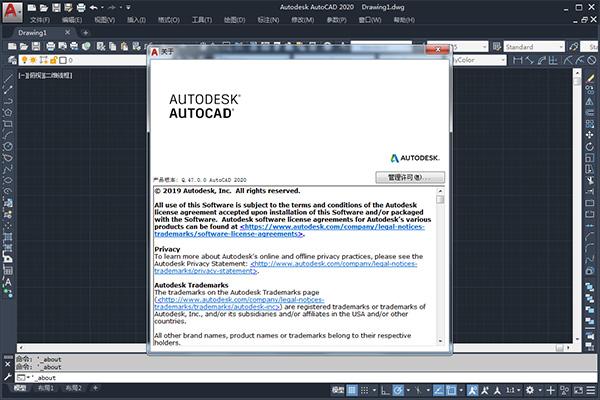Click New in the quick access toolbar
This screenshot has height=400, width=600.
pos(32,7)
